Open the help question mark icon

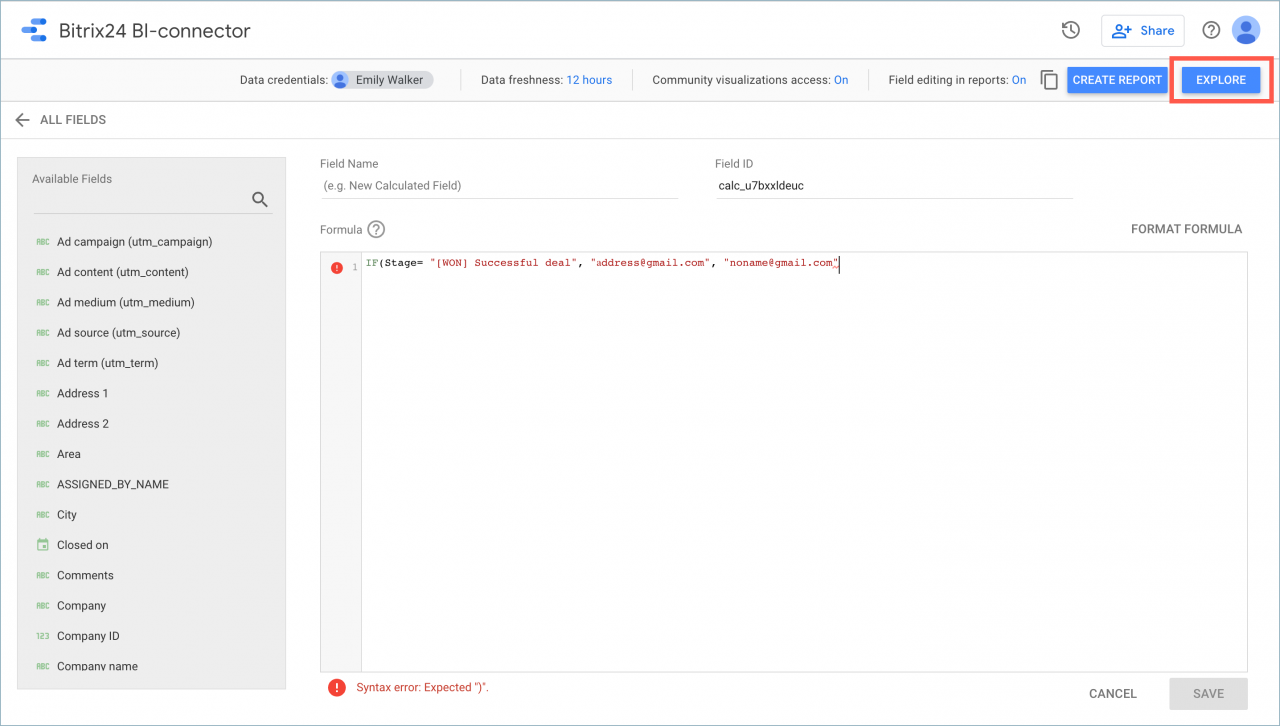(1211, 30)
